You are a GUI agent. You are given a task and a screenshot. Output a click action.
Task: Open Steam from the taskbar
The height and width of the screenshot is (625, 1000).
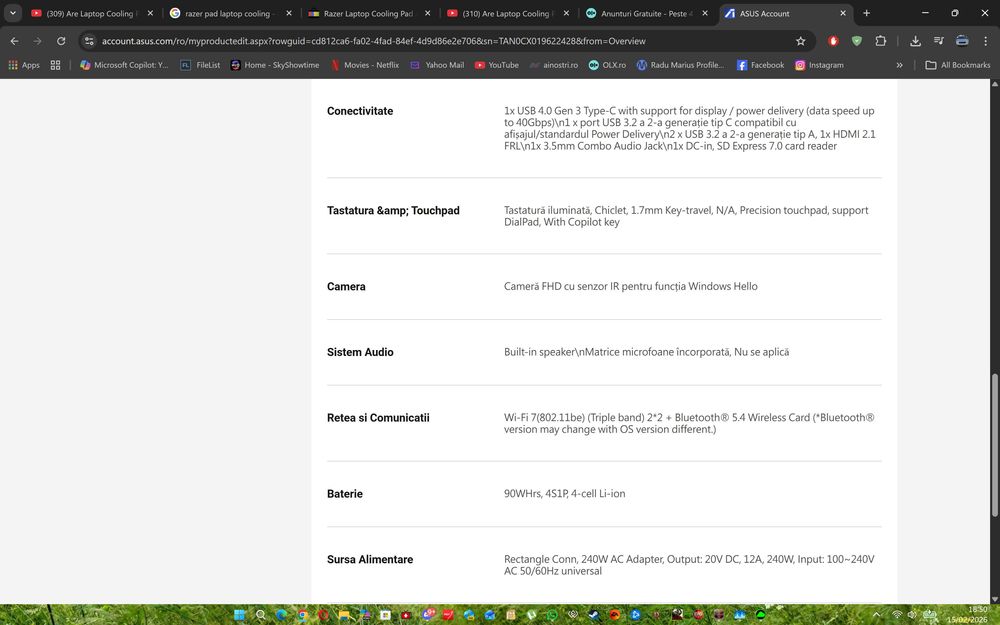pos(593,615)
